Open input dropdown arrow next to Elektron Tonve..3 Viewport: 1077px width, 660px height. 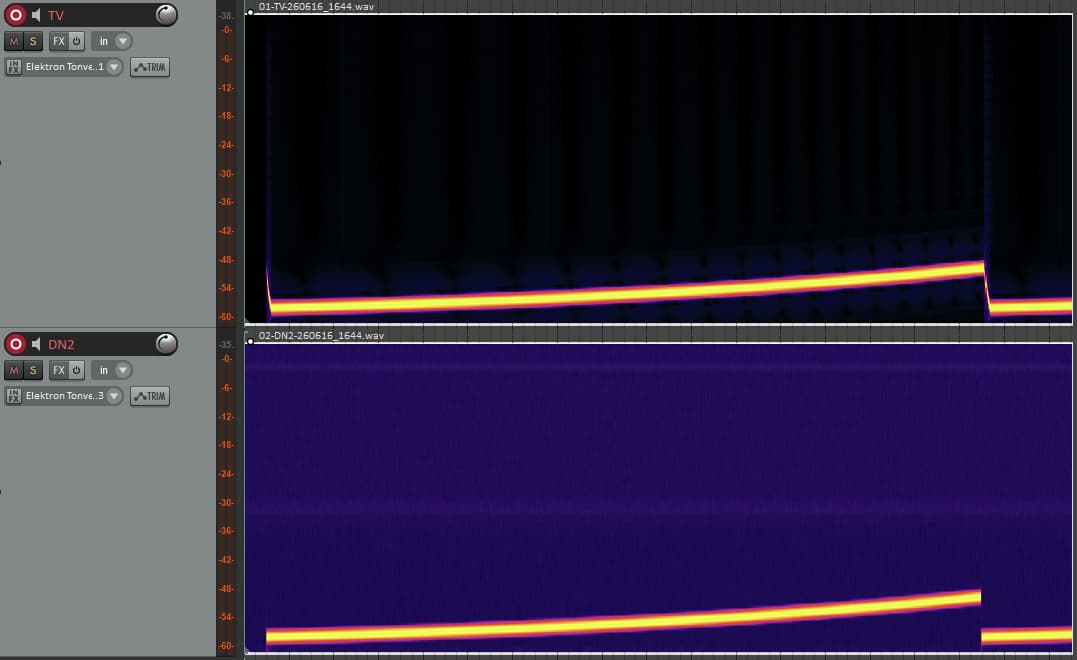(x=114, y=396)
